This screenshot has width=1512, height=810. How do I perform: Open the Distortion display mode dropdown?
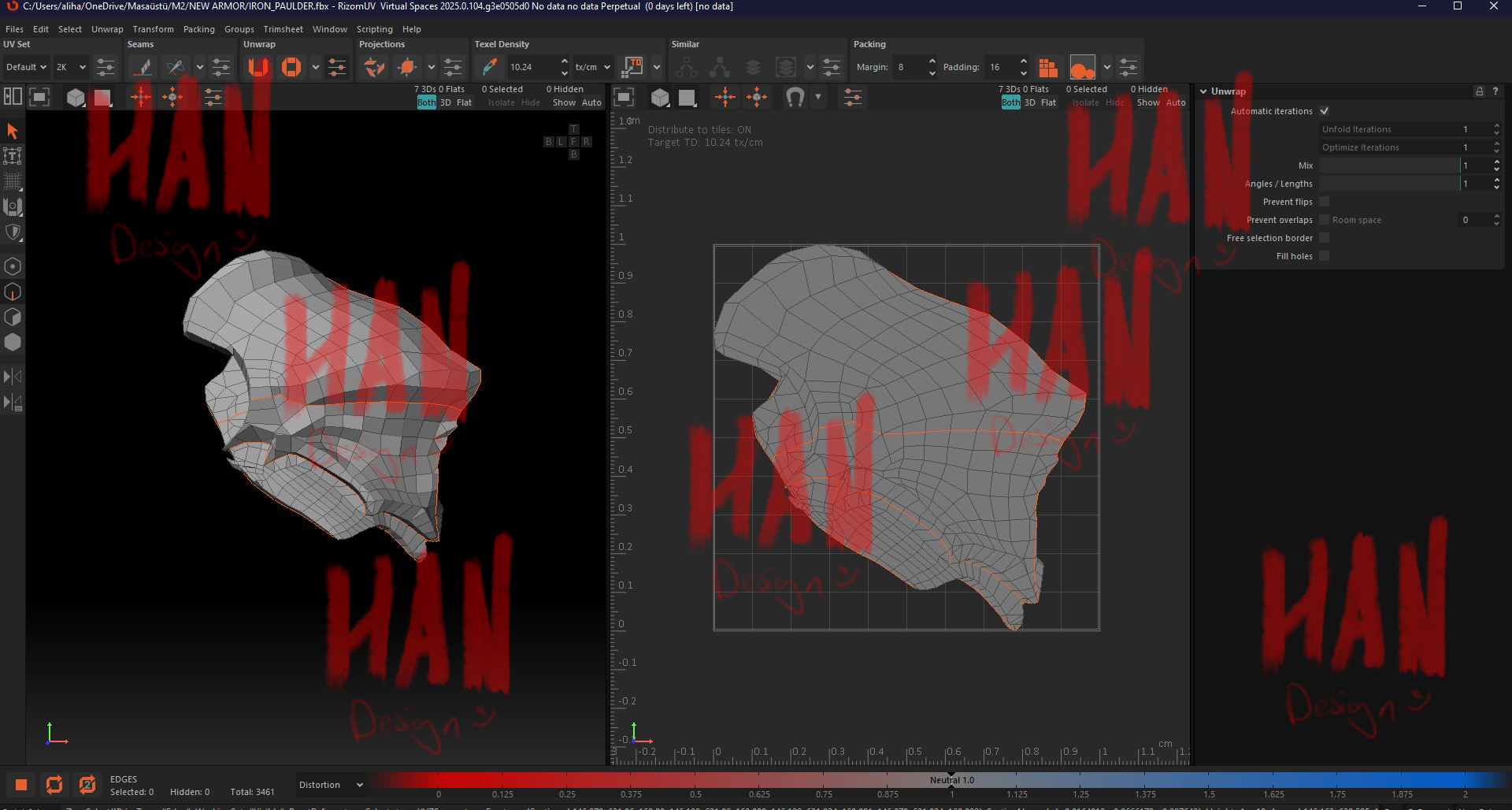click(331, 785)
